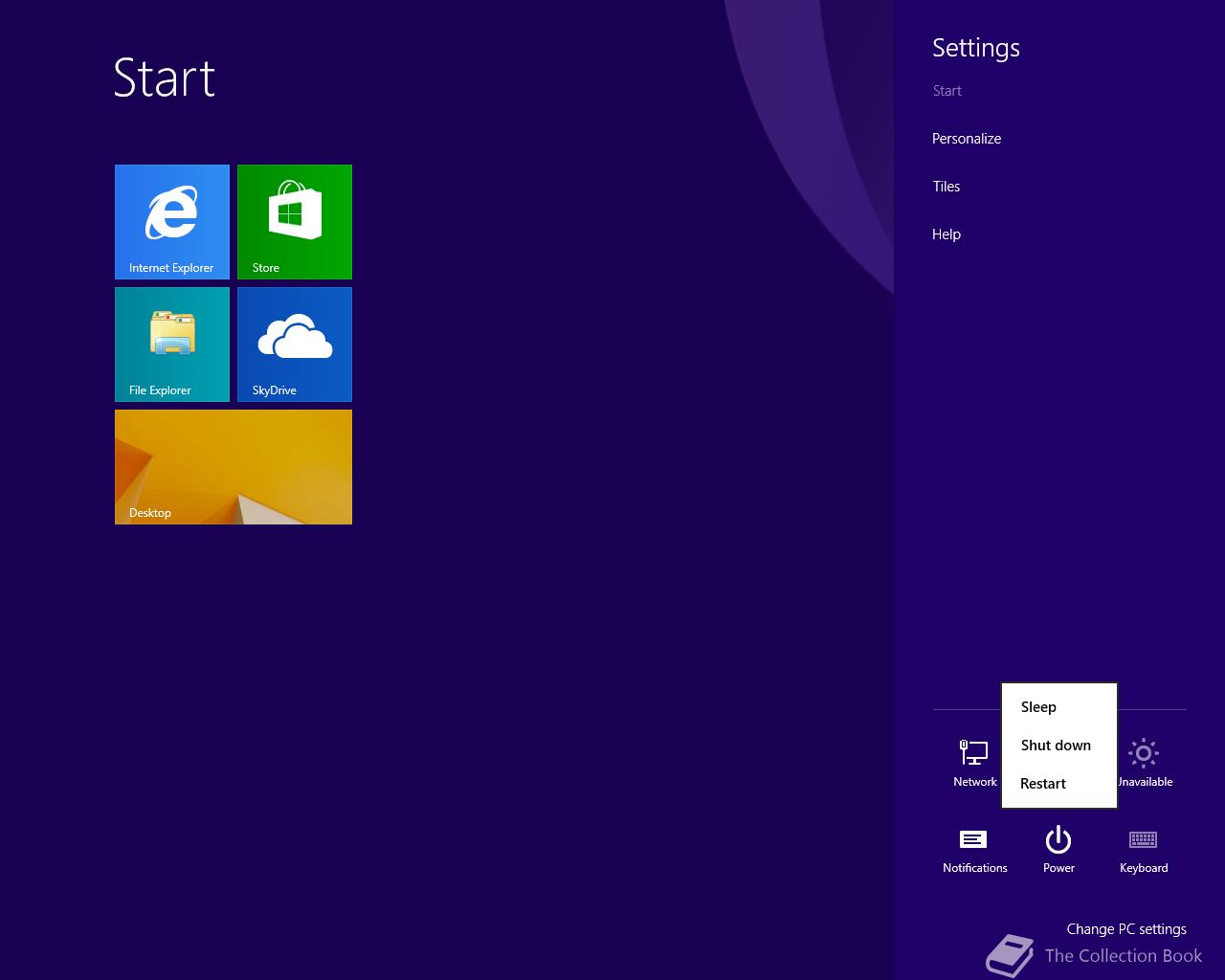The image size is (1225, 980).
Task: Open the File Explorer tile
Action: tap(172, 345)
